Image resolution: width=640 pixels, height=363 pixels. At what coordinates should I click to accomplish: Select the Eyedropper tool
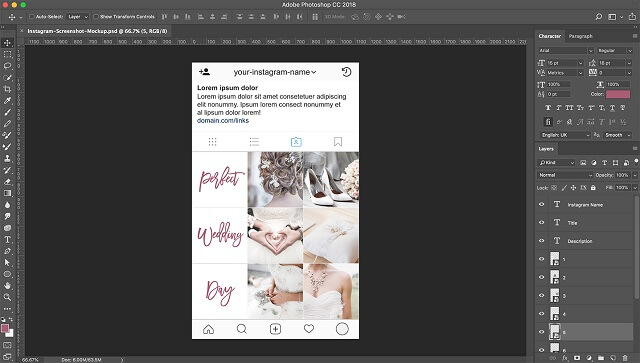tap(7, 100)
